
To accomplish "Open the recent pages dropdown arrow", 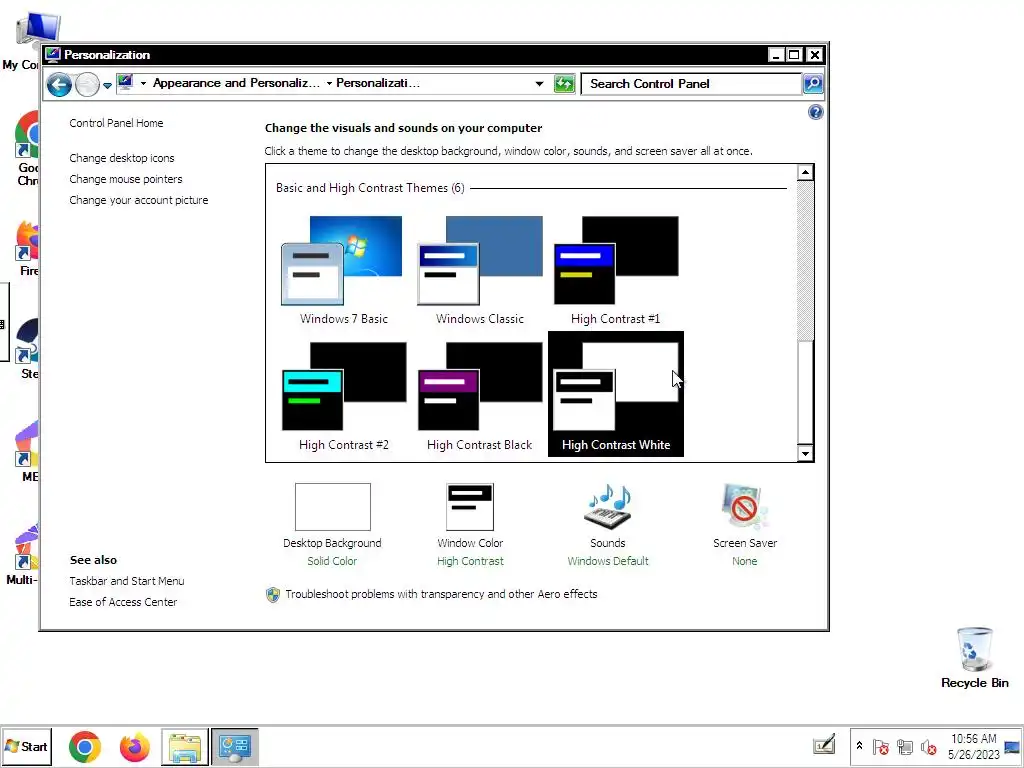I will (107, 85).
